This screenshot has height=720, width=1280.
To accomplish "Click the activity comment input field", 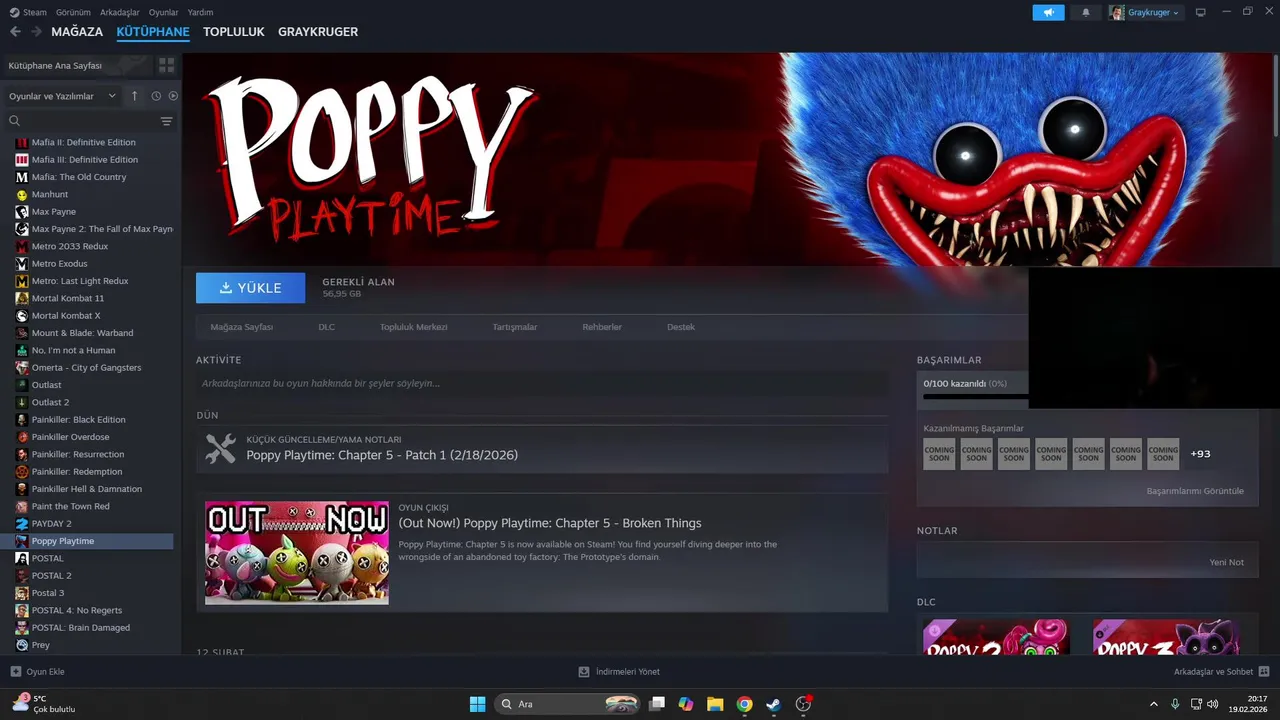I will point(542,383).
